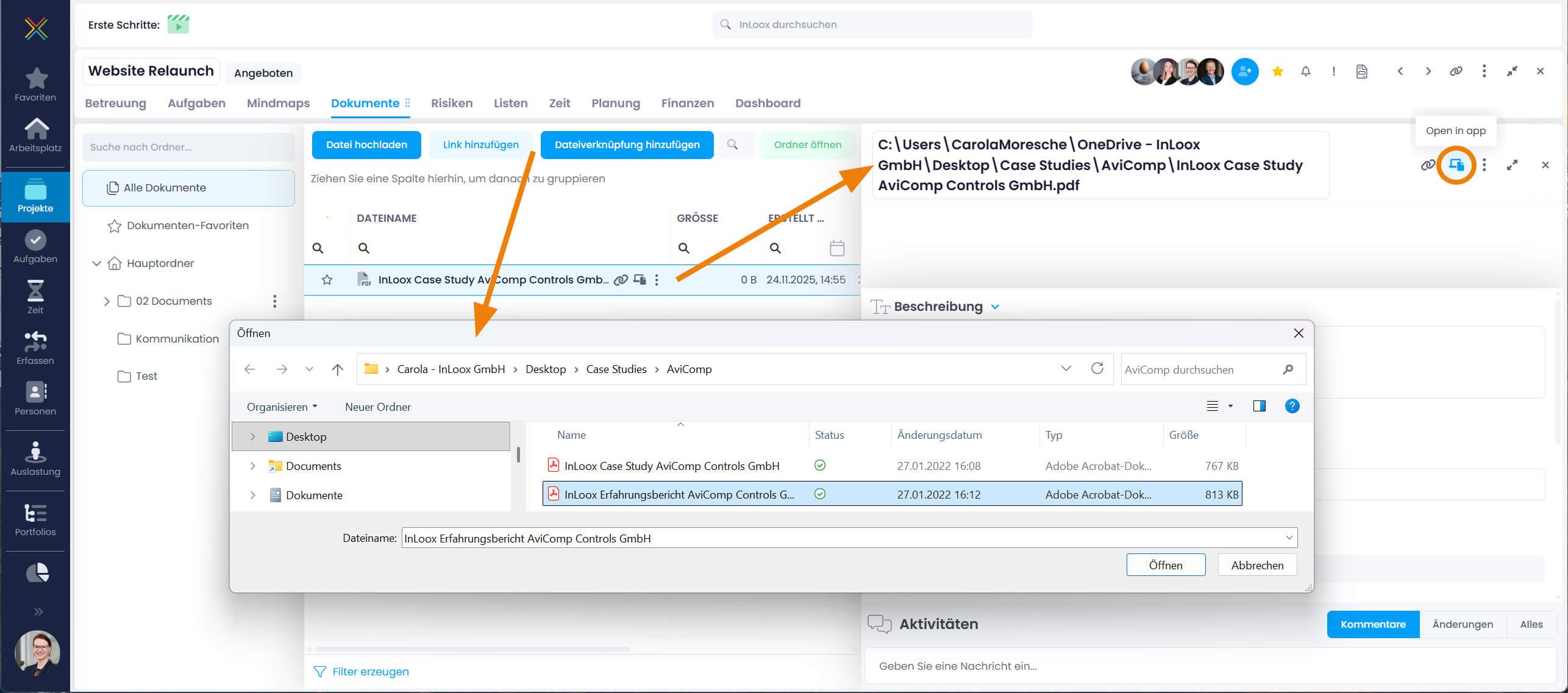
Task: Click Filter erzeugen link
Action: click(361, 671)
